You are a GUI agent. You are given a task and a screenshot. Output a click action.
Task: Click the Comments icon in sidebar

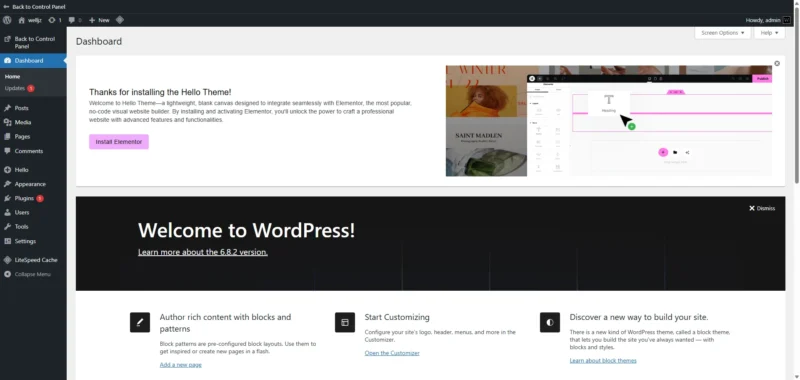point(7,151)
